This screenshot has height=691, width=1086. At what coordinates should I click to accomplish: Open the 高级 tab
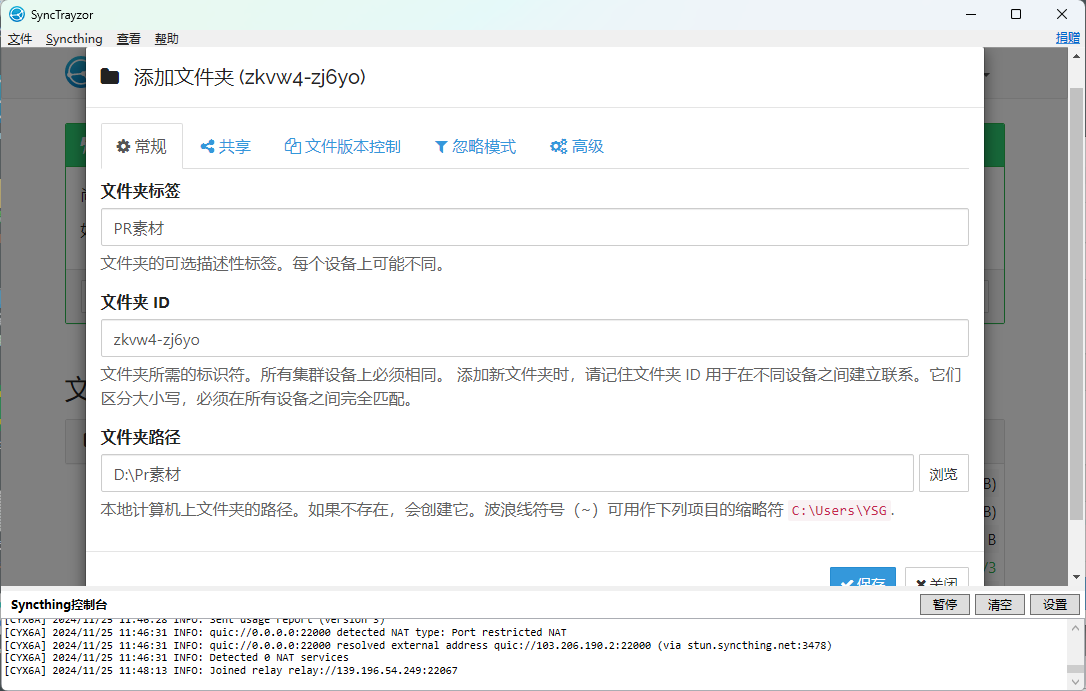pos(577,146)
